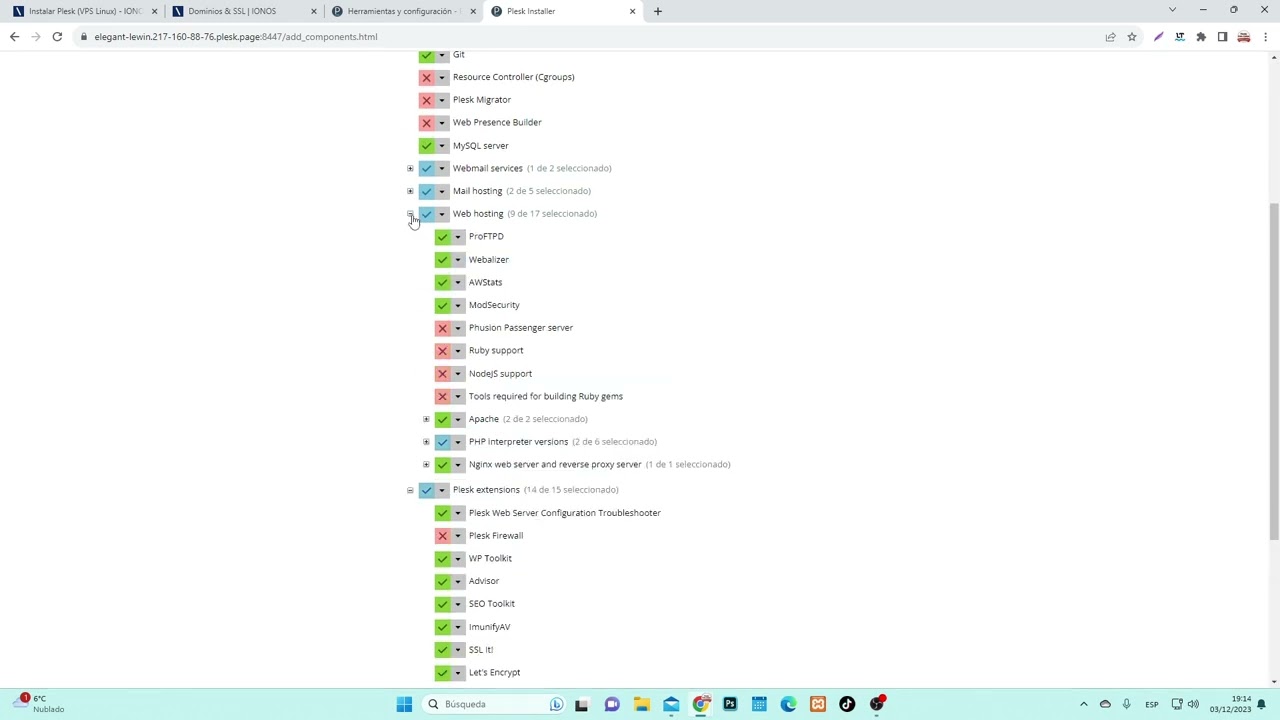
Task: Toggle the Plesk Migrator status box
Action: [x=427, y=100]
